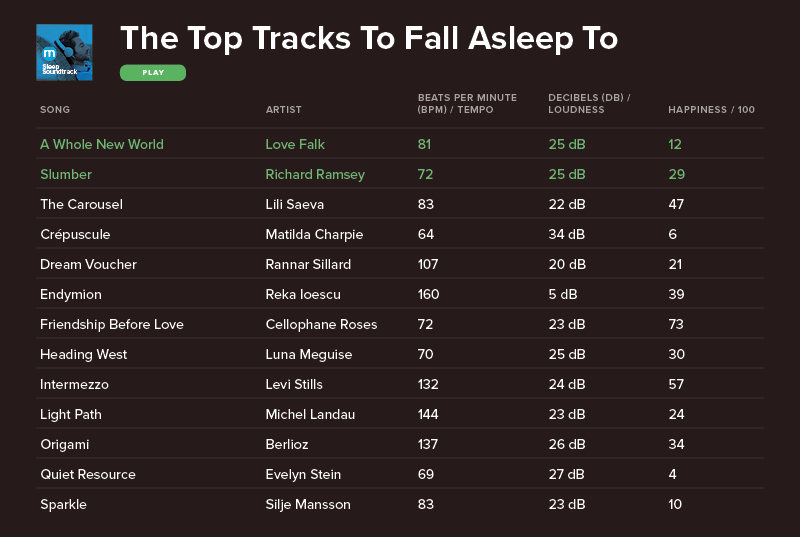Choose the Intermezzo song
The height and width of the screenshot is (537, 800).
coord(74,384)
